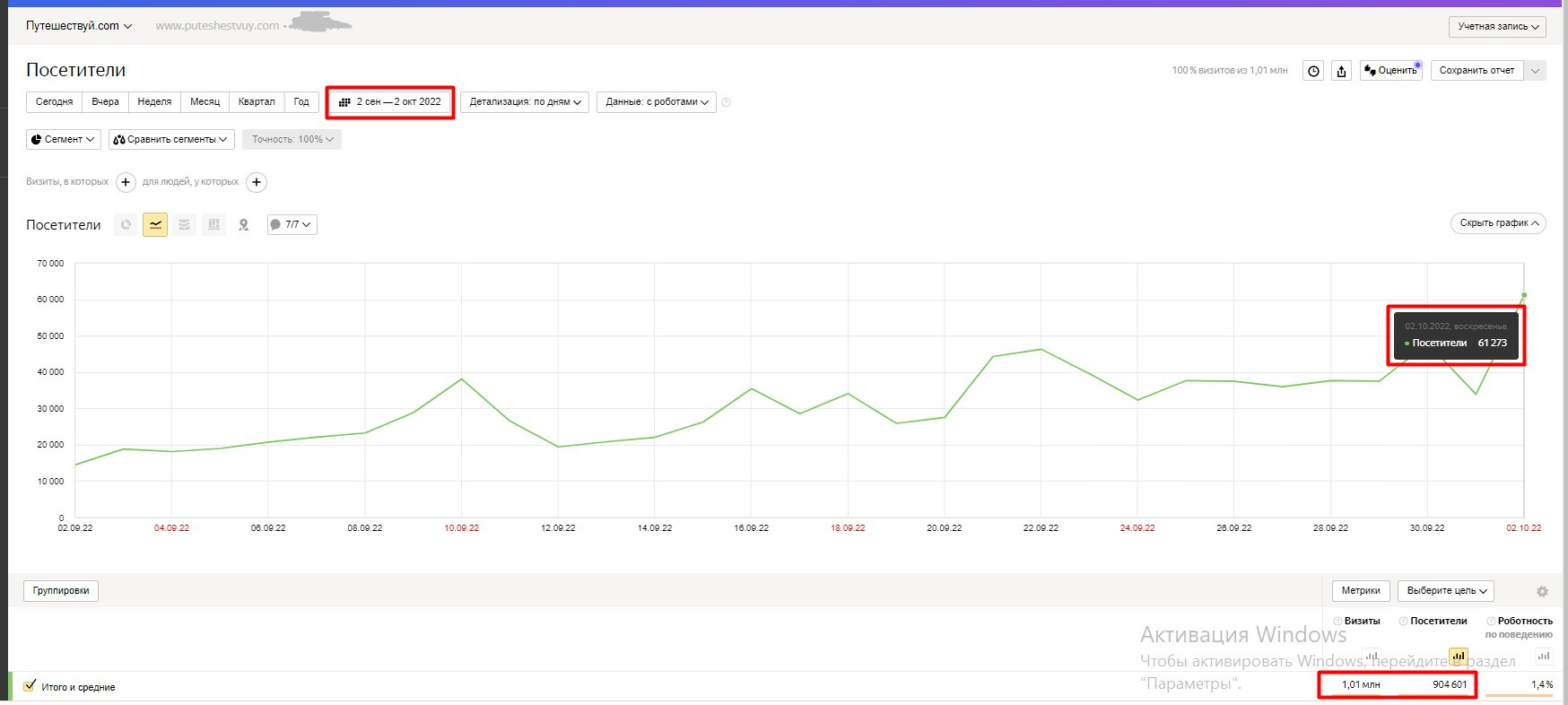The height and width of the screenshot is (705, 1568).
Task: Select the Неделя period tab
Action: [x=154, y=102]
